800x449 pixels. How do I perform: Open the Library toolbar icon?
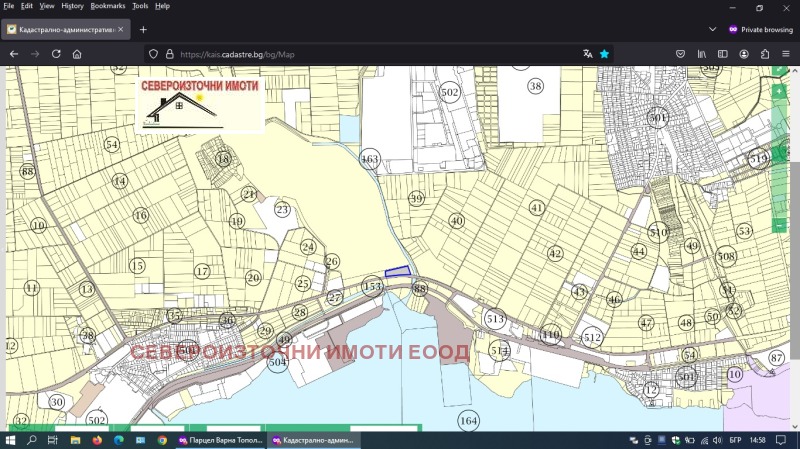coord(702,54)
